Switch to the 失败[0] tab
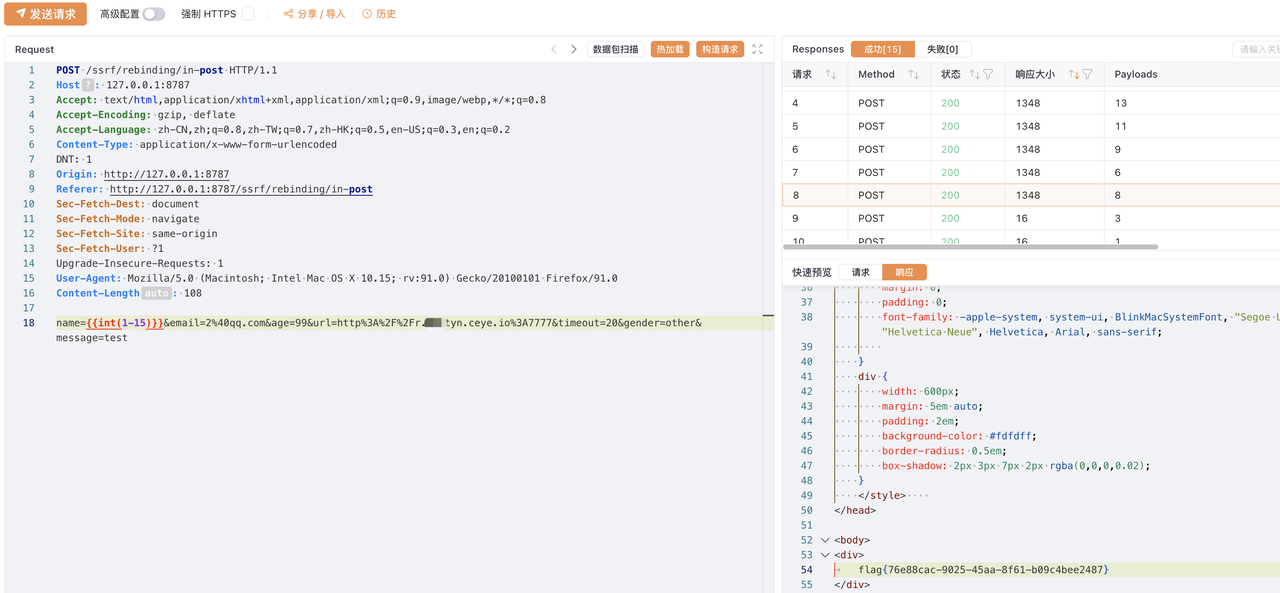Image resolution: width=1280 pixels, height=593 pixels. click(x=942, y=49)
